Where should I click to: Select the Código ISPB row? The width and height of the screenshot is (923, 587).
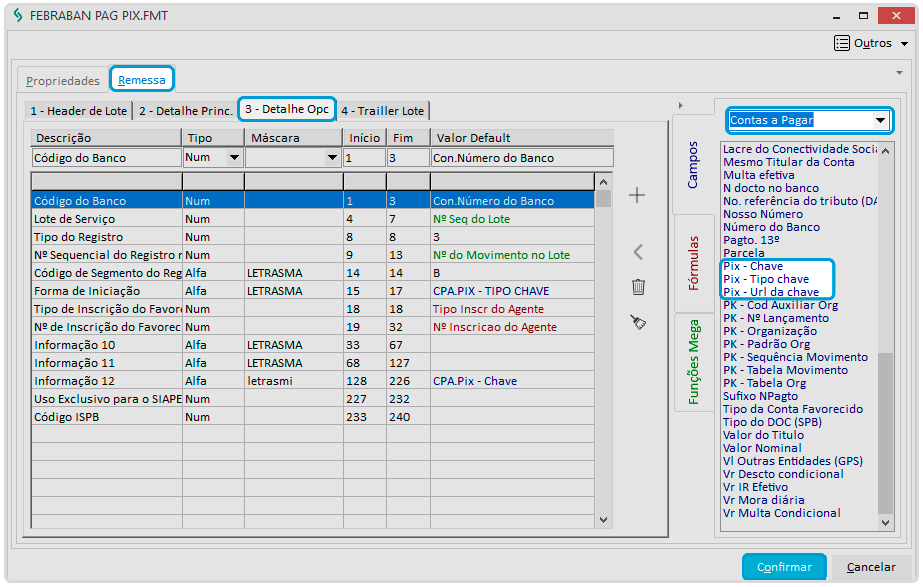[x=313, y=417]
